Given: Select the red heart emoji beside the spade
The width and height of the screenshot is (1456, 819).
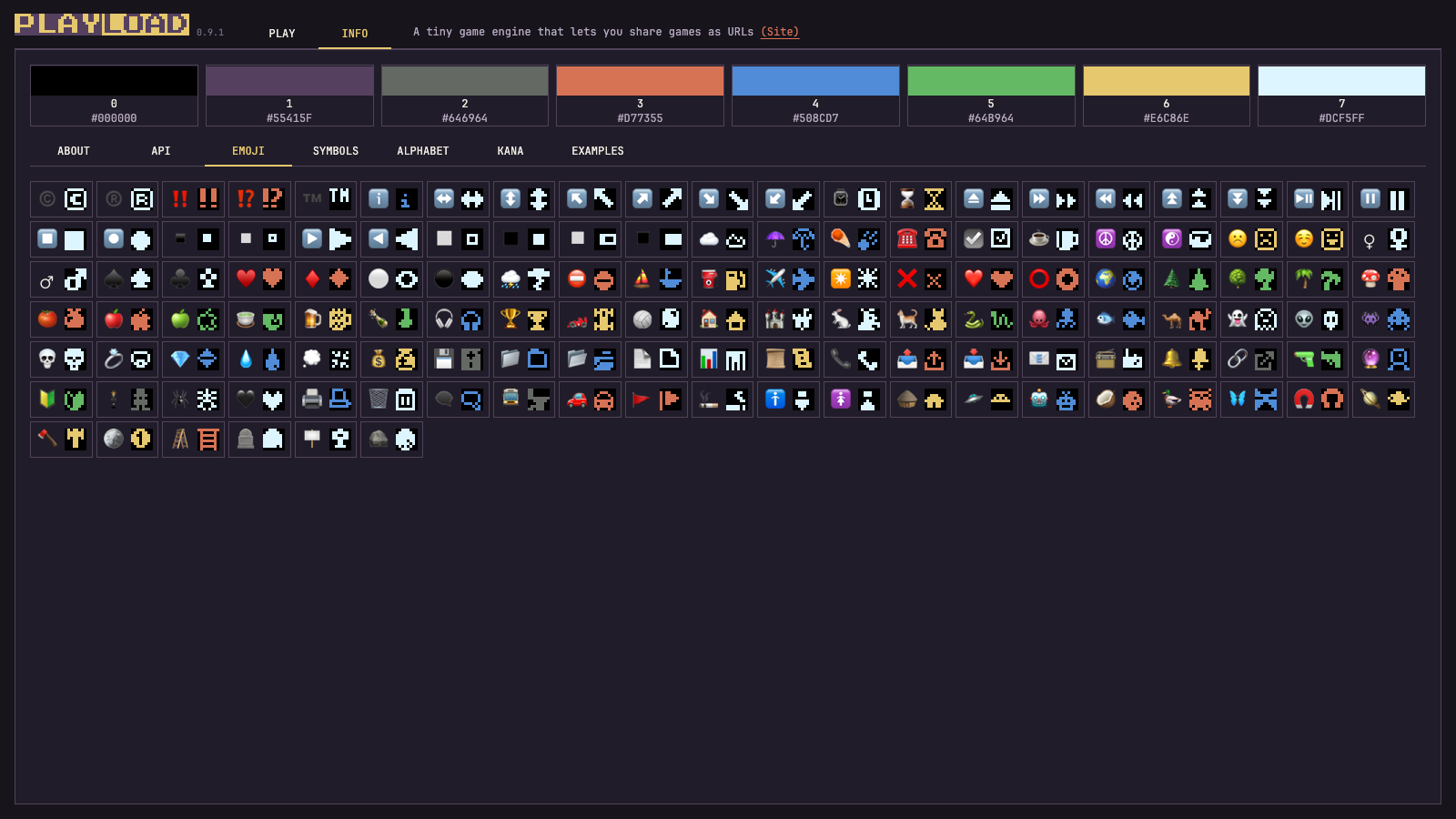Looking at the screenshot, I should (259, 279).
